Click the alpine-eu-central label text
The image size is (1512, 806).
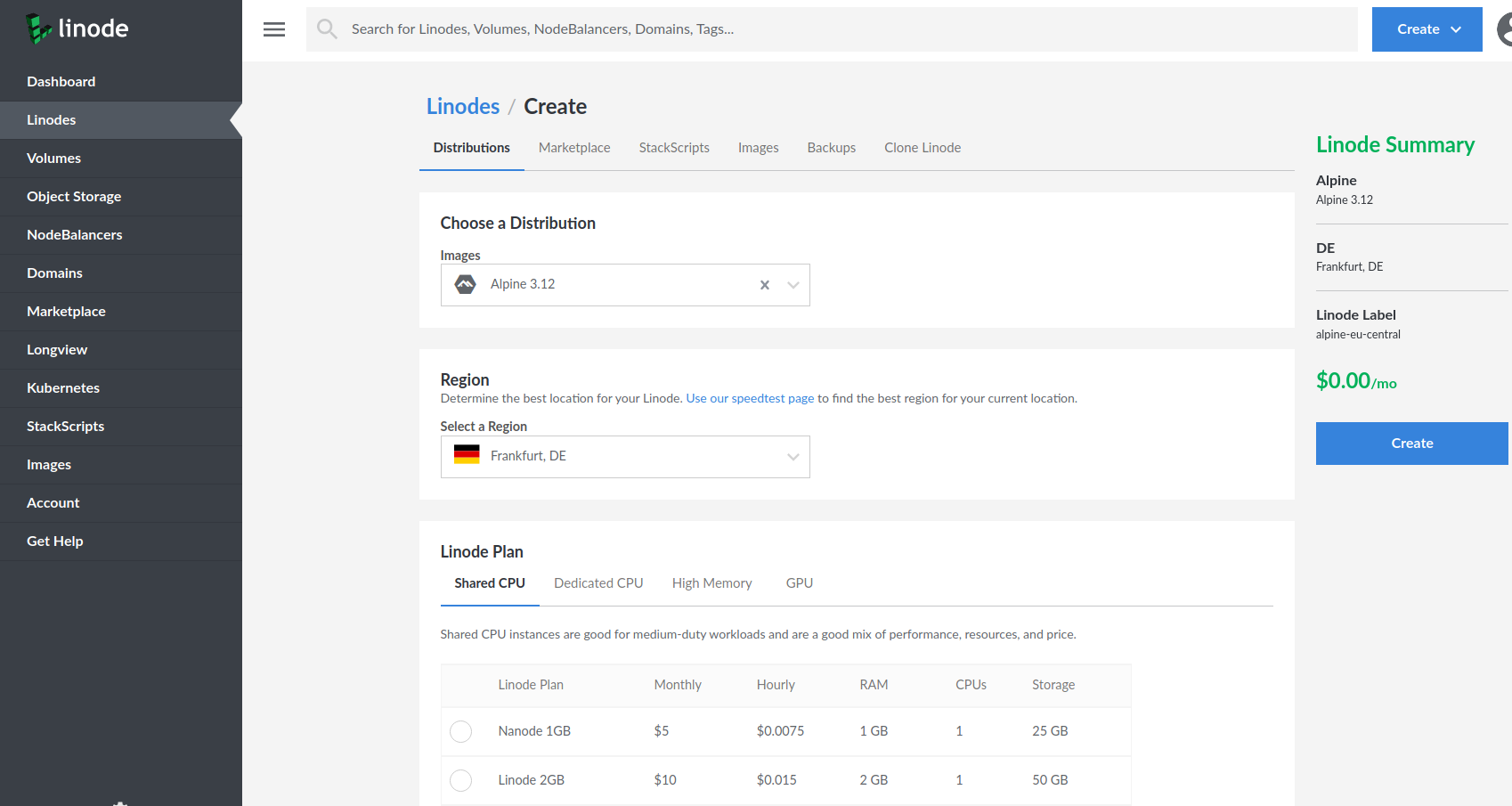click(x=1358, y=335)
